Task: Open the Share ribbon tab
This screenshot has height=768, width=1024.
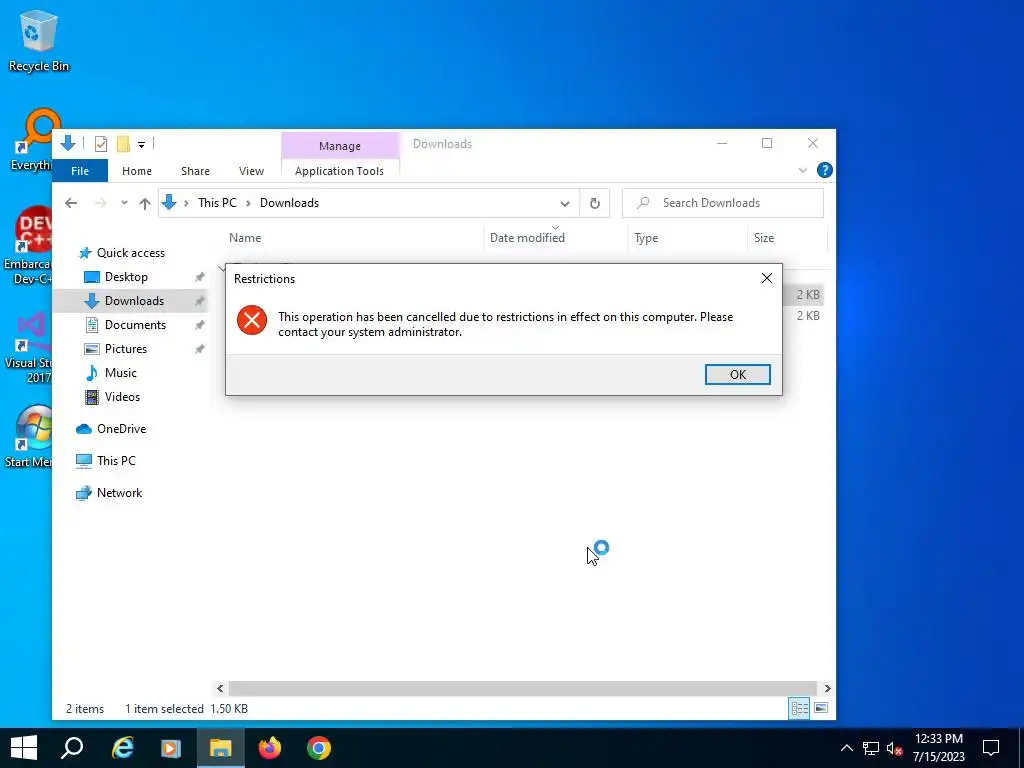Action: 195,171
